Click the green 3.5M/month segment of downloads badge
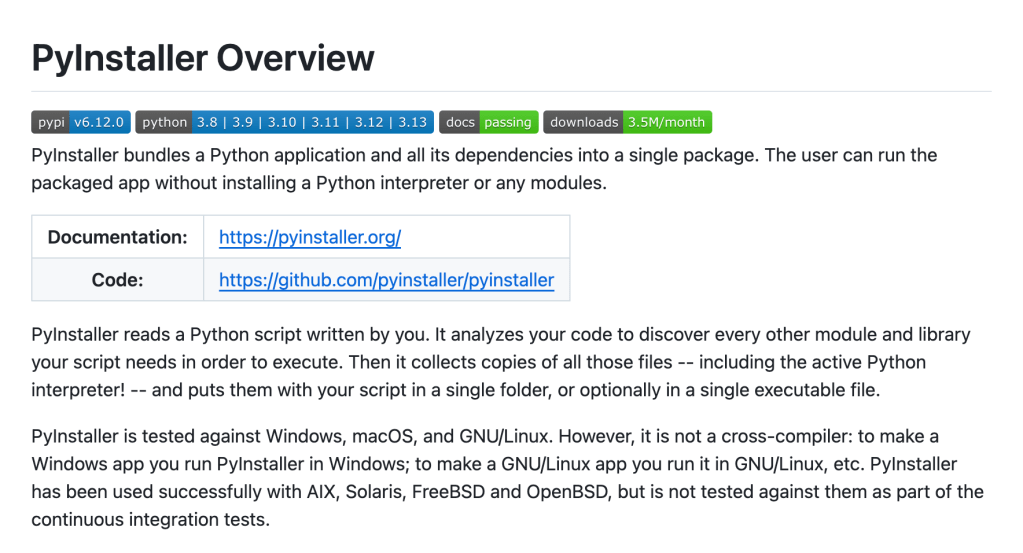 pos(667,122)
